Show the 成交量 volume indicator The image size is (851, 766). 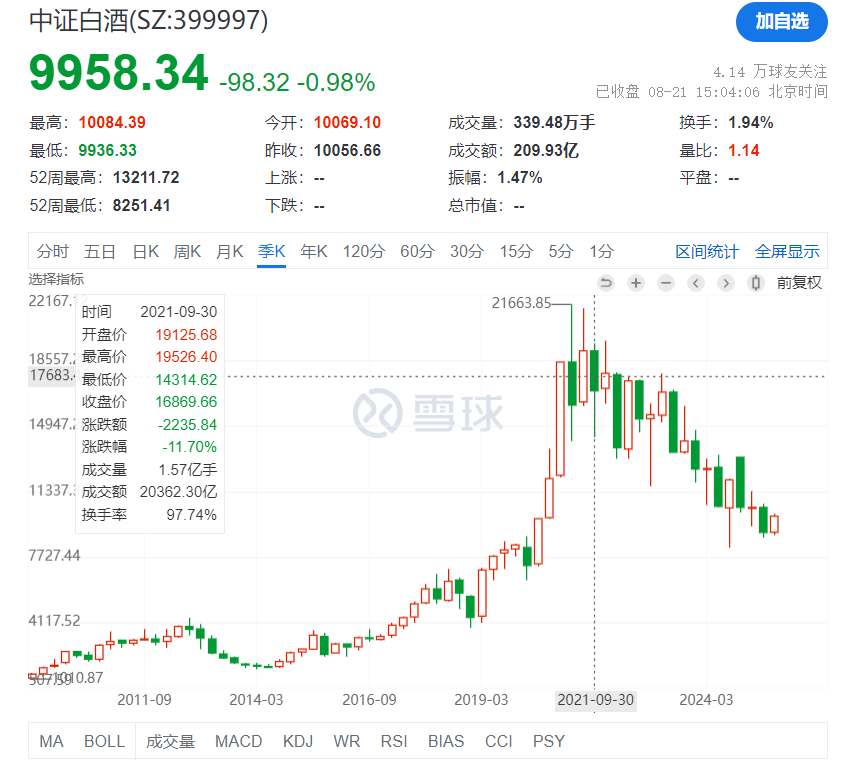click(x=170, y=741)
